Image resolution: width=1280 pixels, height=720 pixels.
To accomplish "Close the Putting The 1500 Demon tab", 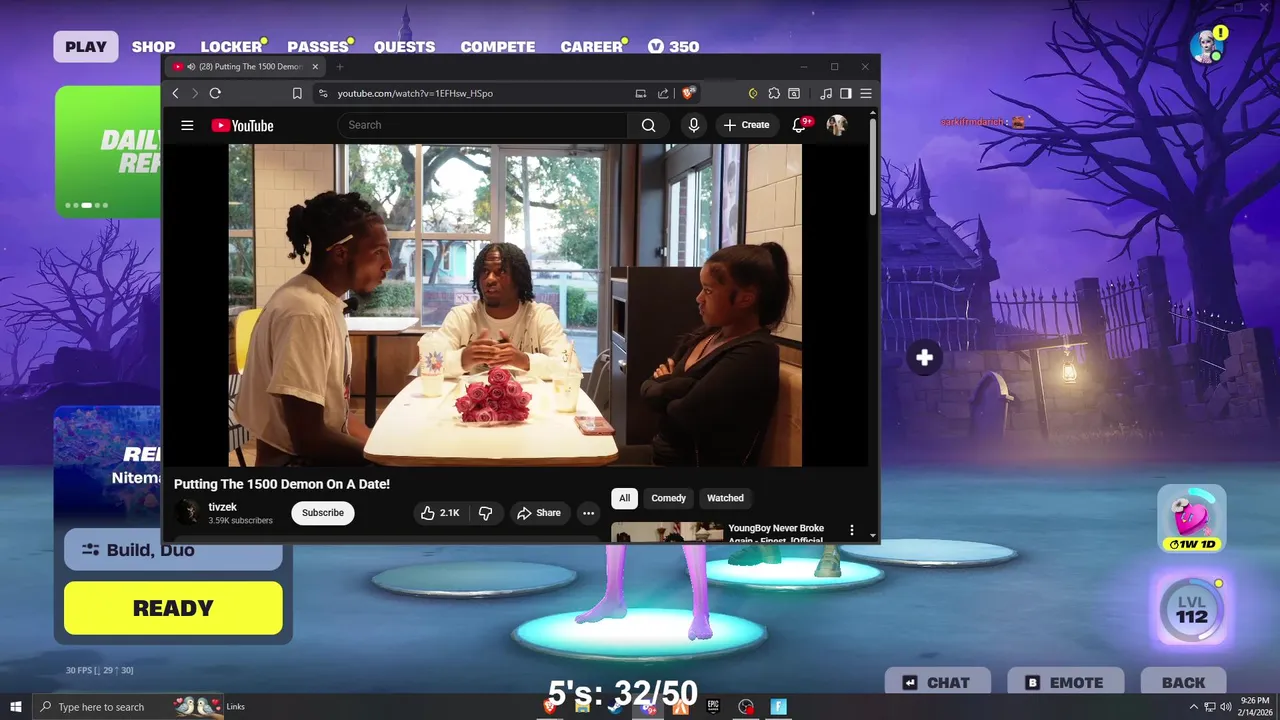I will 315,67.
